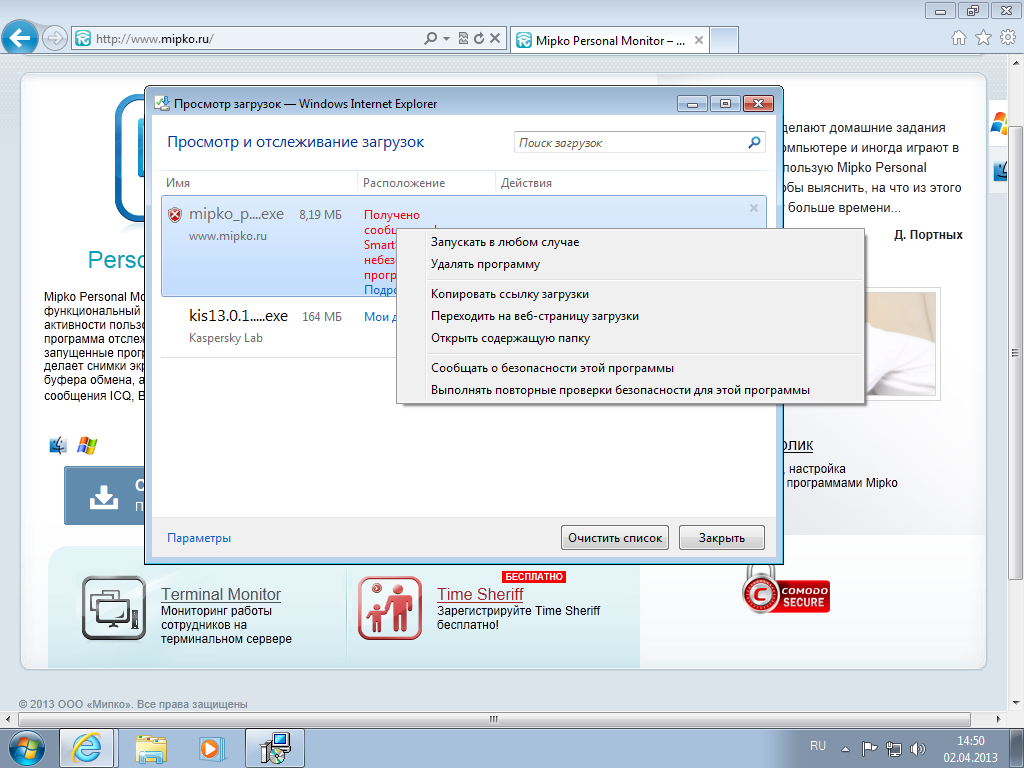Click the download arrow icon on blue button

tap(103, 496)
